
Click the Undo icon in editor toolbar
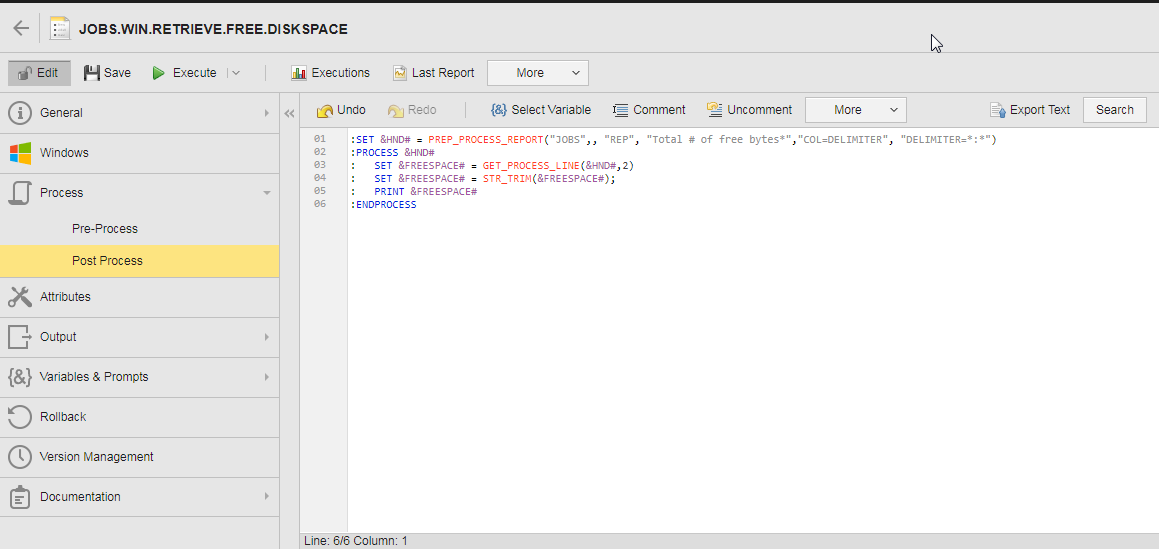click(x=325, y=110)
